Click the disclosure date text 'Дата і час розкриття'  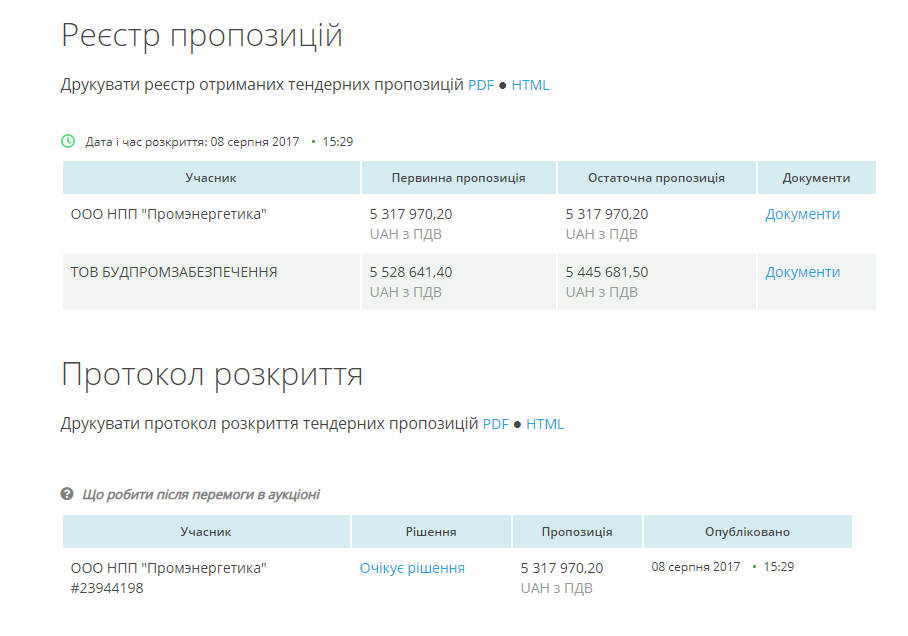point(147,142)
